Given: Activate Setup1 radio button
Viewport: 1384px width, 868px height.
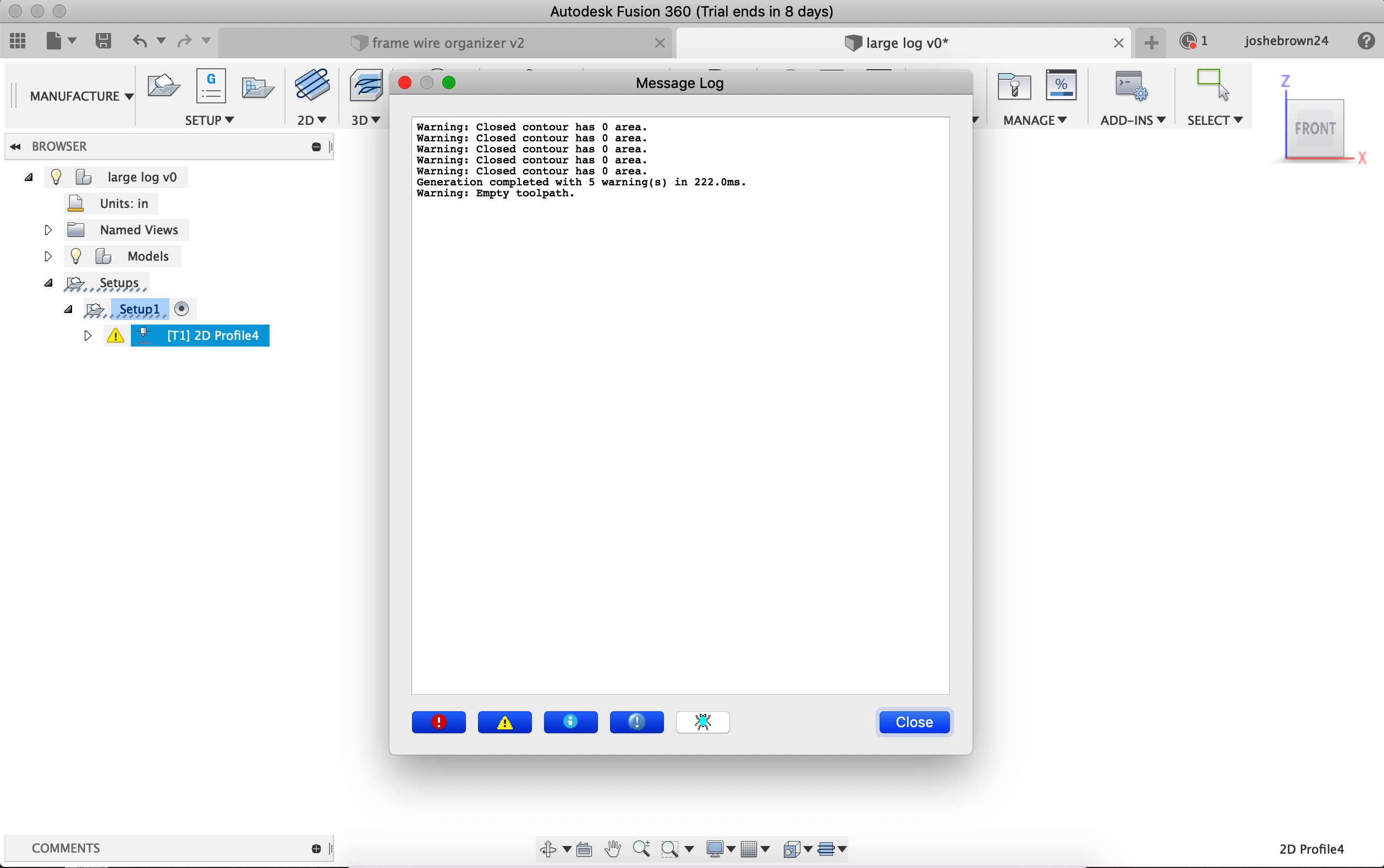Looking at the screenshot, I should 182,309.
